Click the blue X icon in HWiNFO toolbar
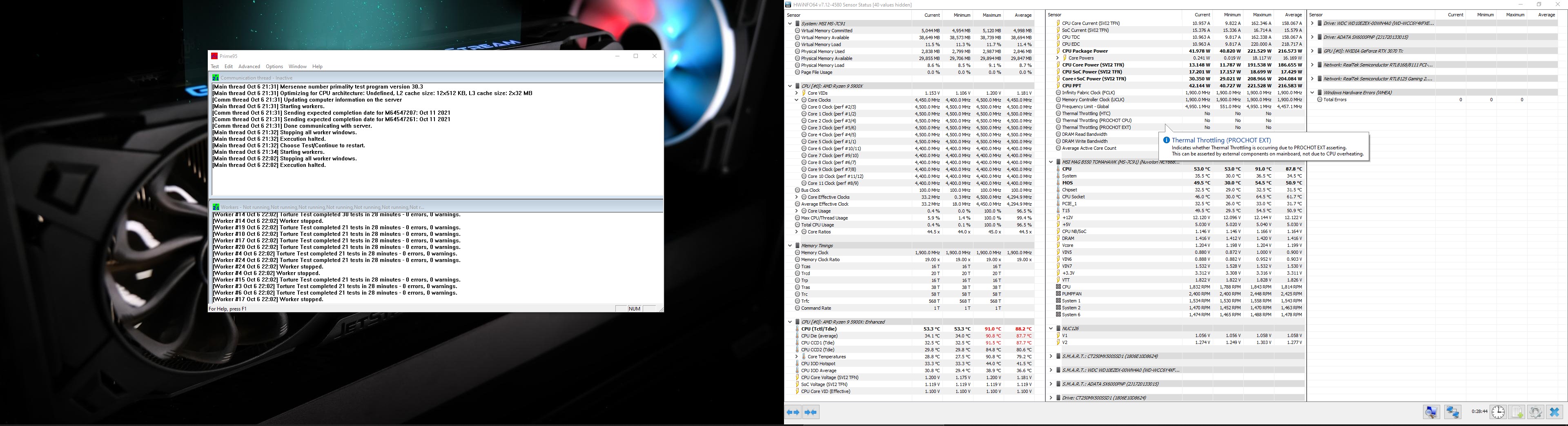Screen dimensions: 1568x426 click(x=1554, y=412)
